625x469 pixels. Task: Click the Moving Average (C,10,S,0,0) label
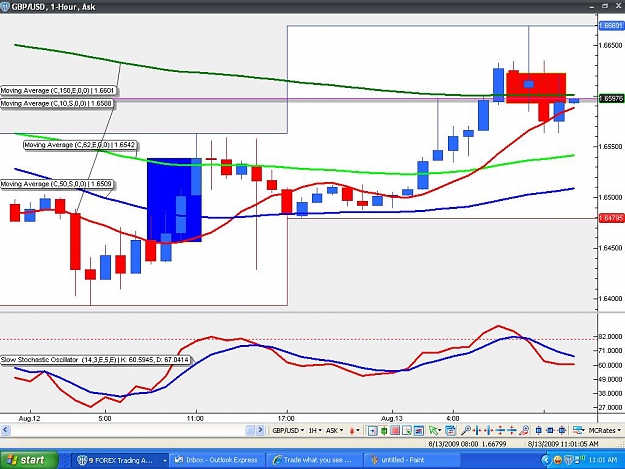(56, 104)
